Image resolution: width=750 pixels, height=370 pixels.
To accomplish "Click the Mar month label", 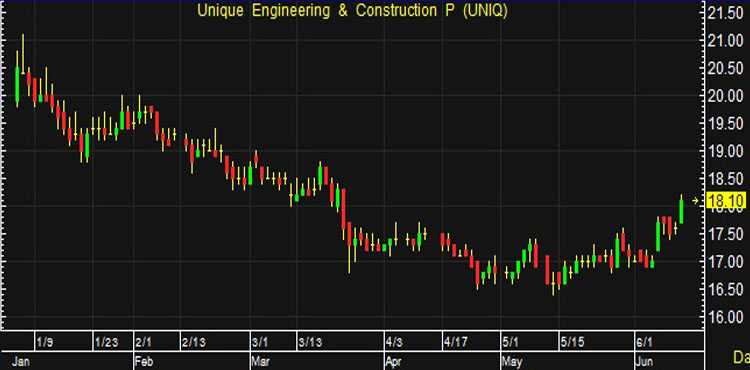I will [260, 362].
